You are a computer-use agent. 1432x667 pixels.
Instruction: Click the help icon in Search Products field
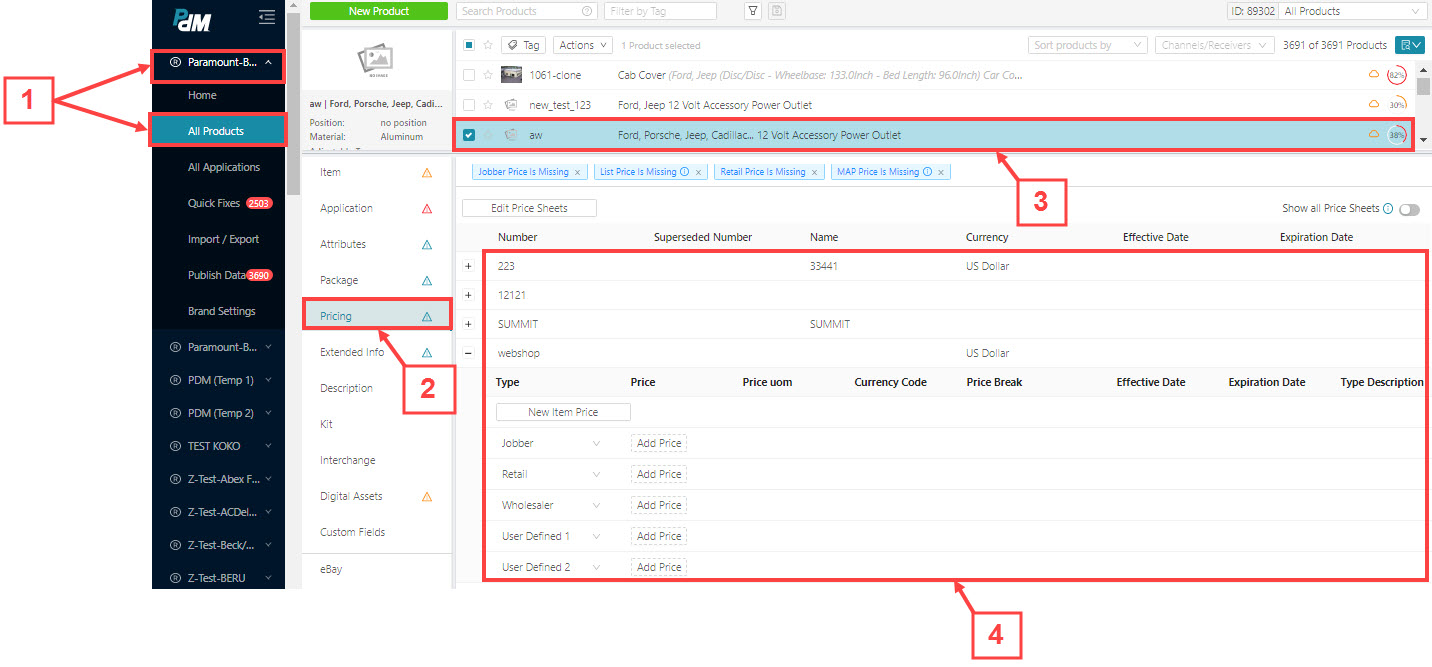(x=587, y=11)
